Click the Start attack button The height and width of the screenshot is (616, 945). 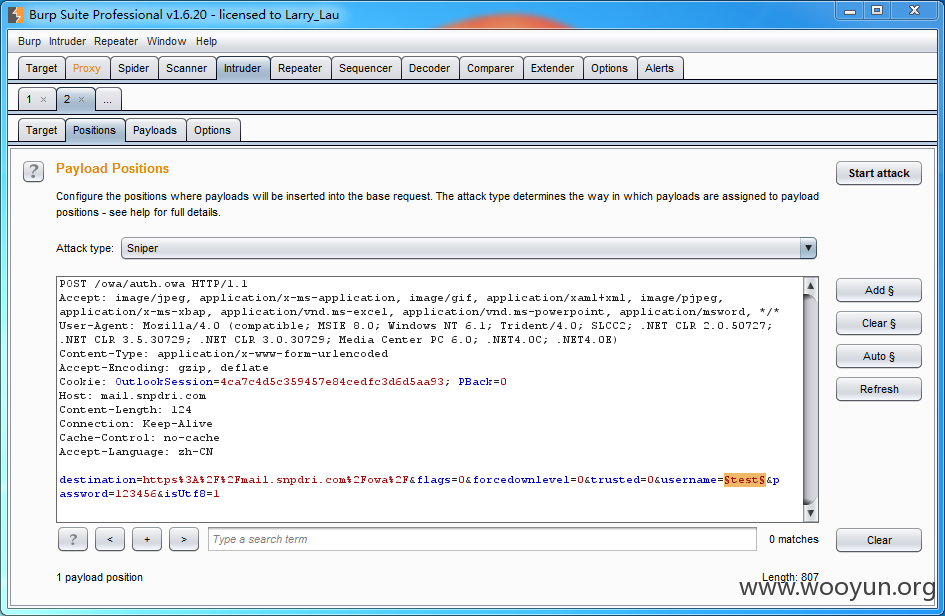[x=879, y=173]
